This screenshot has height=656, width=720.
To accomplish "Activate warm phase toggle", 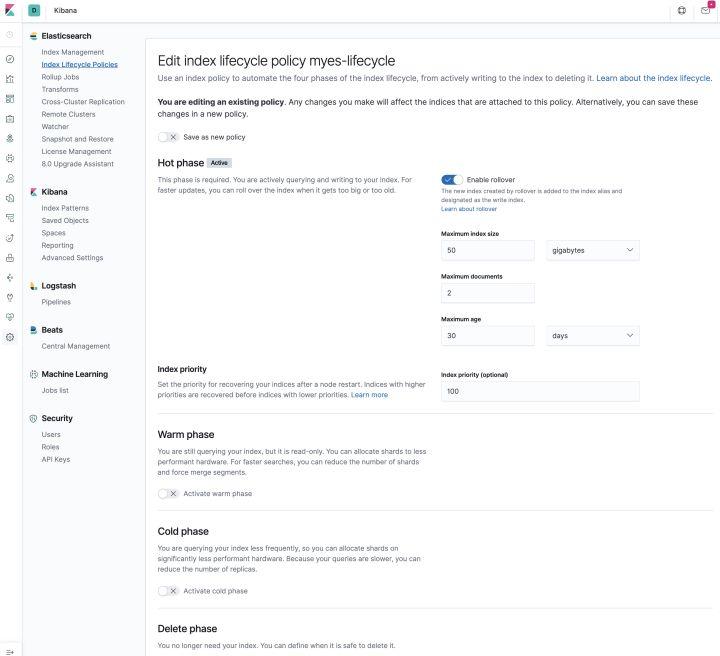I will [x=168, y=493].
